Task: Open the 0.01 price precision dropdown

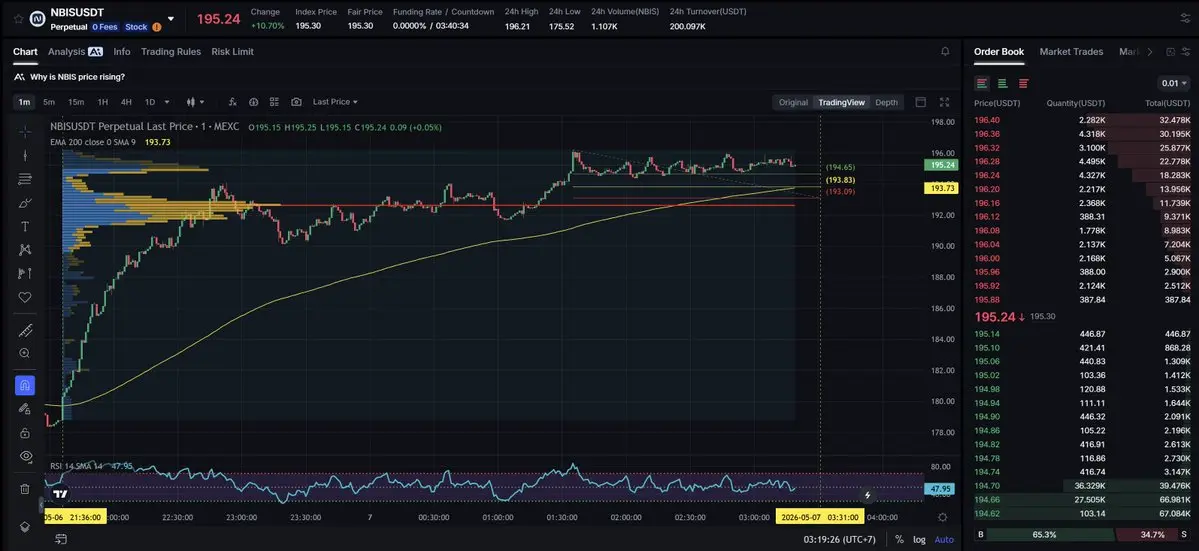Action: pyautogui.click(x=1174, y=83)
